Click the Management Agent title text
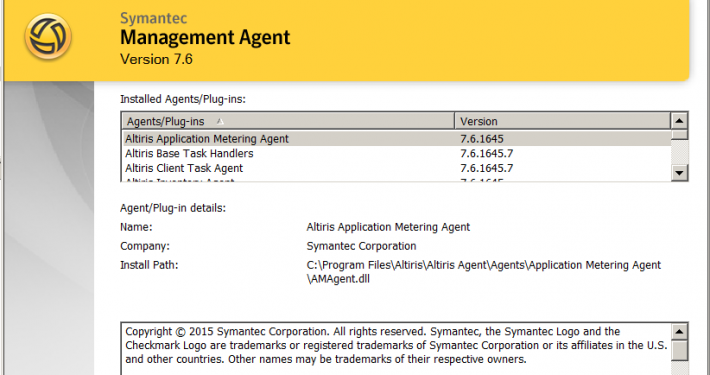Screen dimensions: 710x375 [x=205, y=38]
